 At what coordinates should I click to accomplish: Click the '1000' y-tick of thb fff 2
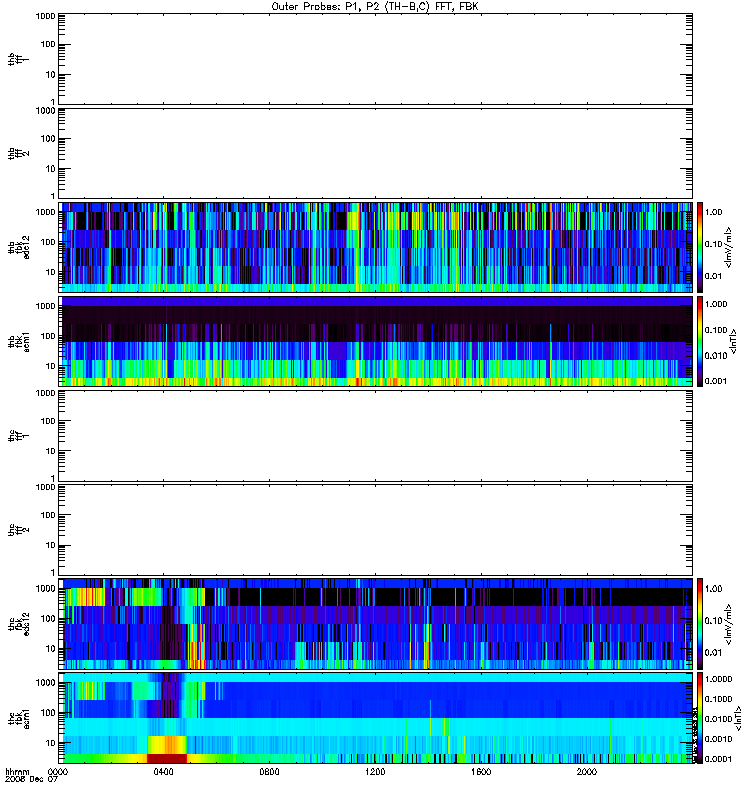pyautogui.click(x=45, y=111)
